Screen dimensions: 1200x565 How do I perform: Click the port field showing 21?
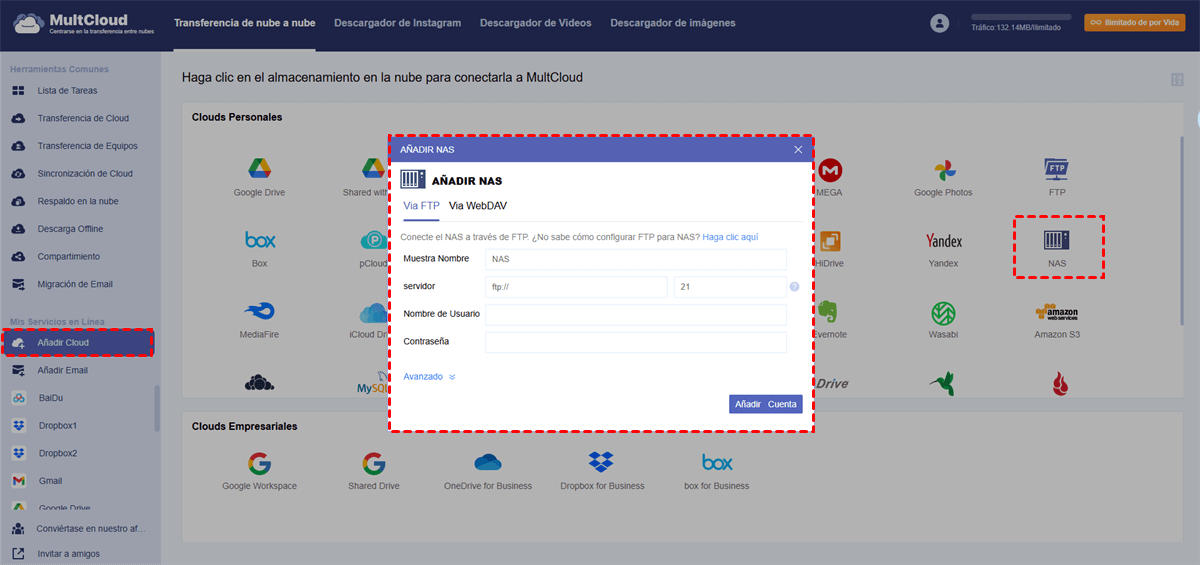(x=730, y=287)
